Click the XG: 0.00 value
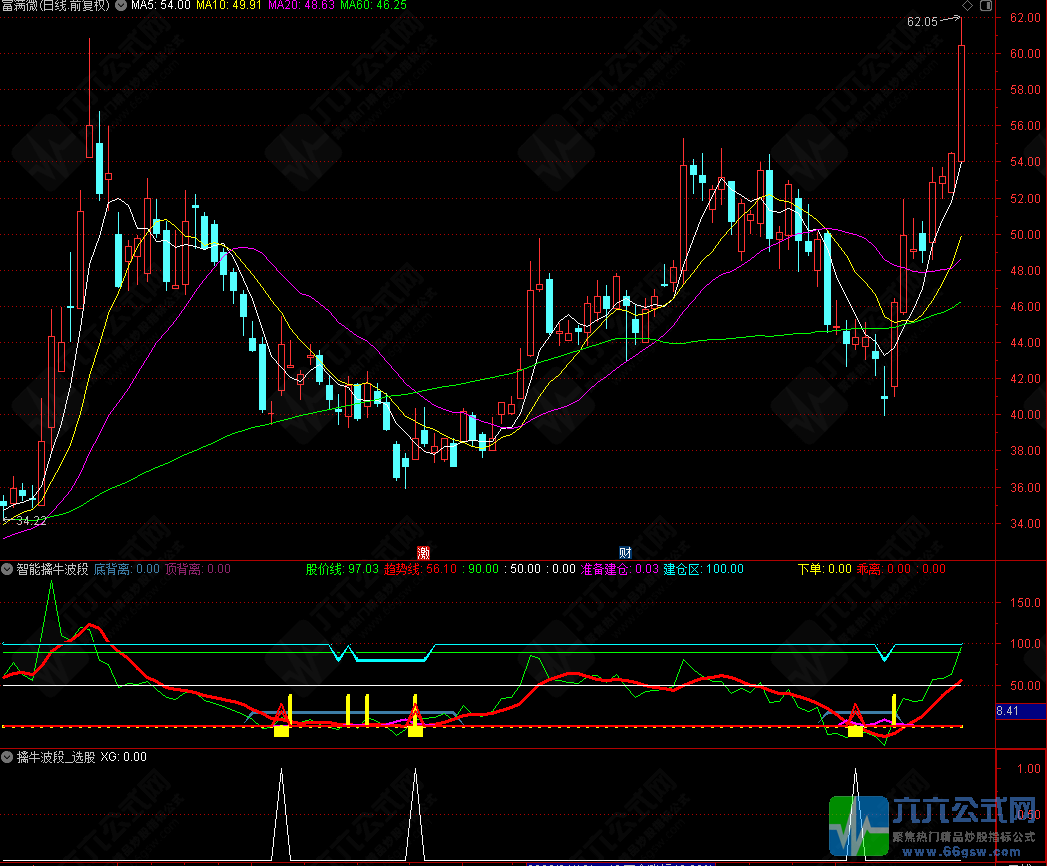The height and width of the screenshot is (866, 1047). point(124,757)
